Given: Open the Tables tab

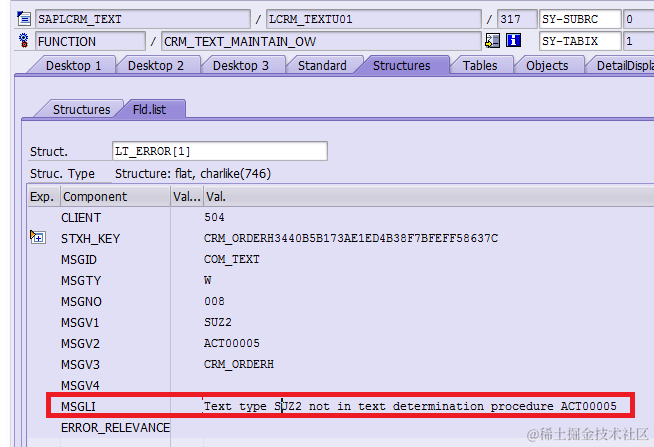Looking at the screenshot, I should 480,65.
